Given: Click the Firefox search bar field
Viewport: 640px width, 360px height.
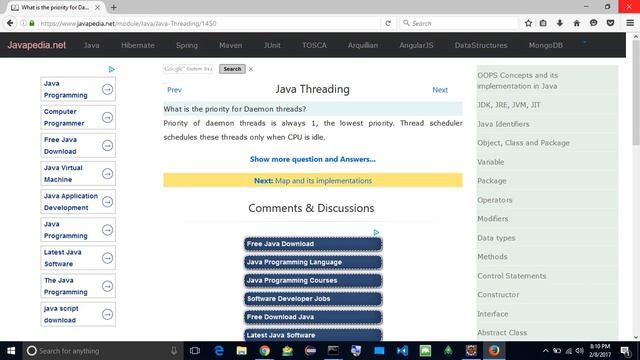Looking at the screenshot, I should click(x=459, y=23).
